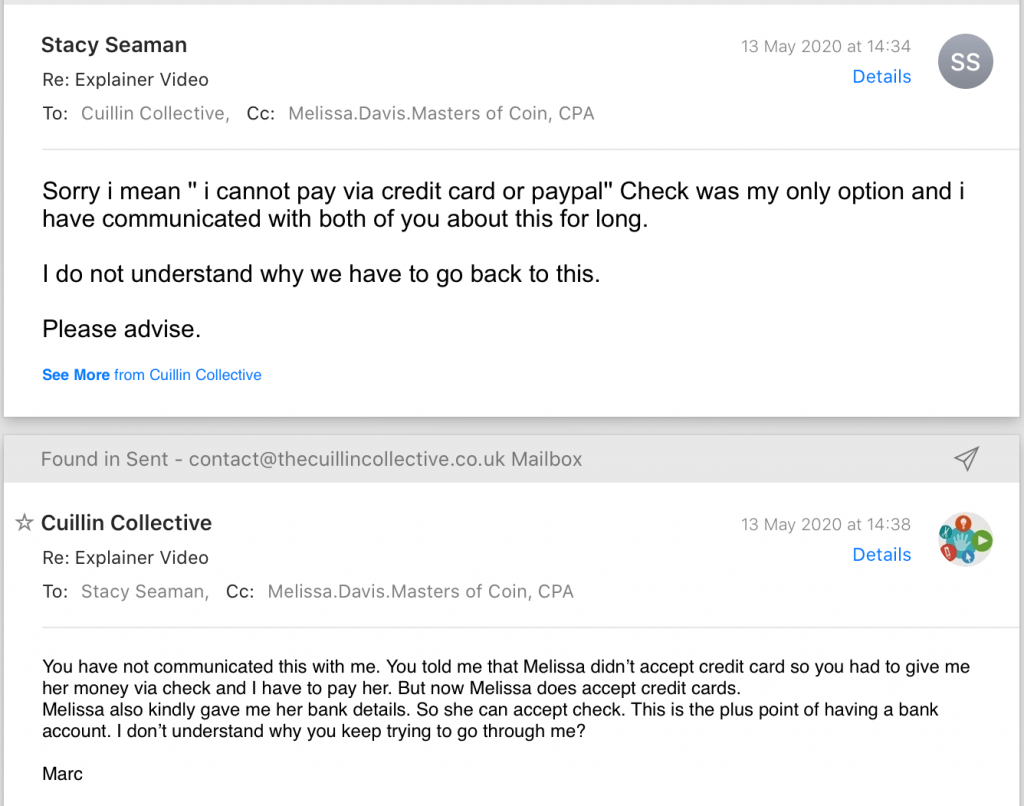Click the paper plane Sent icon
The height and width of the screenshot is (806, 1024).
pyautogui.click(x=965, y=459)
